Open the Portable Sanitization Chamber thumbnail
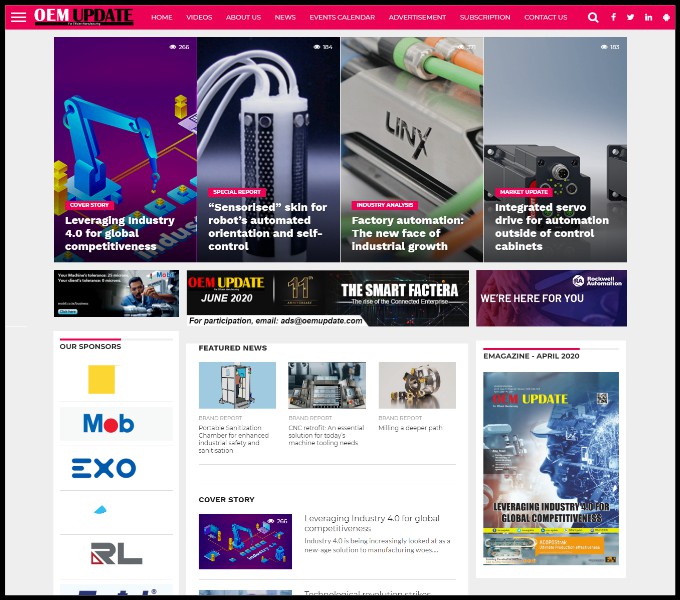The image size is (680, 600). pyautogui.click(x=237, y=385)
